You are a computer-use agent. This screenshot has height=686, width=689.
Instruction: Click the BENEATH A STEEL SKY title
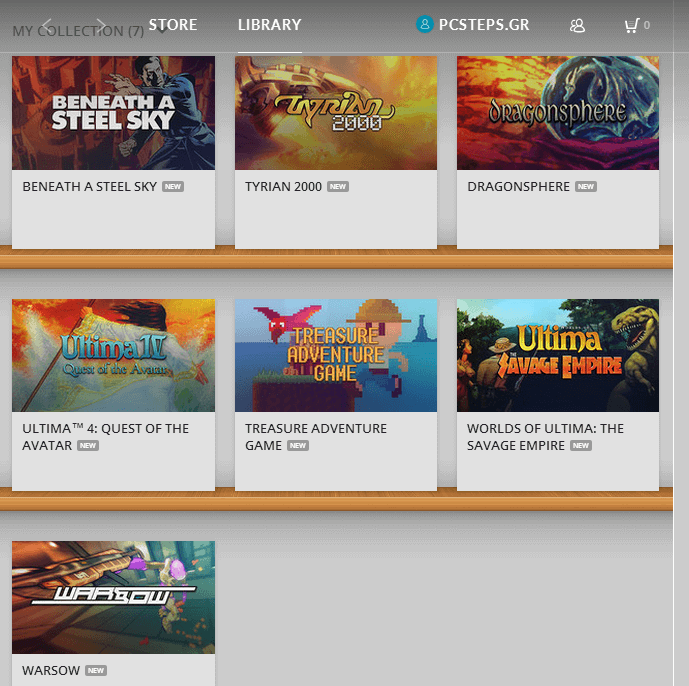(x=90, y=187)
